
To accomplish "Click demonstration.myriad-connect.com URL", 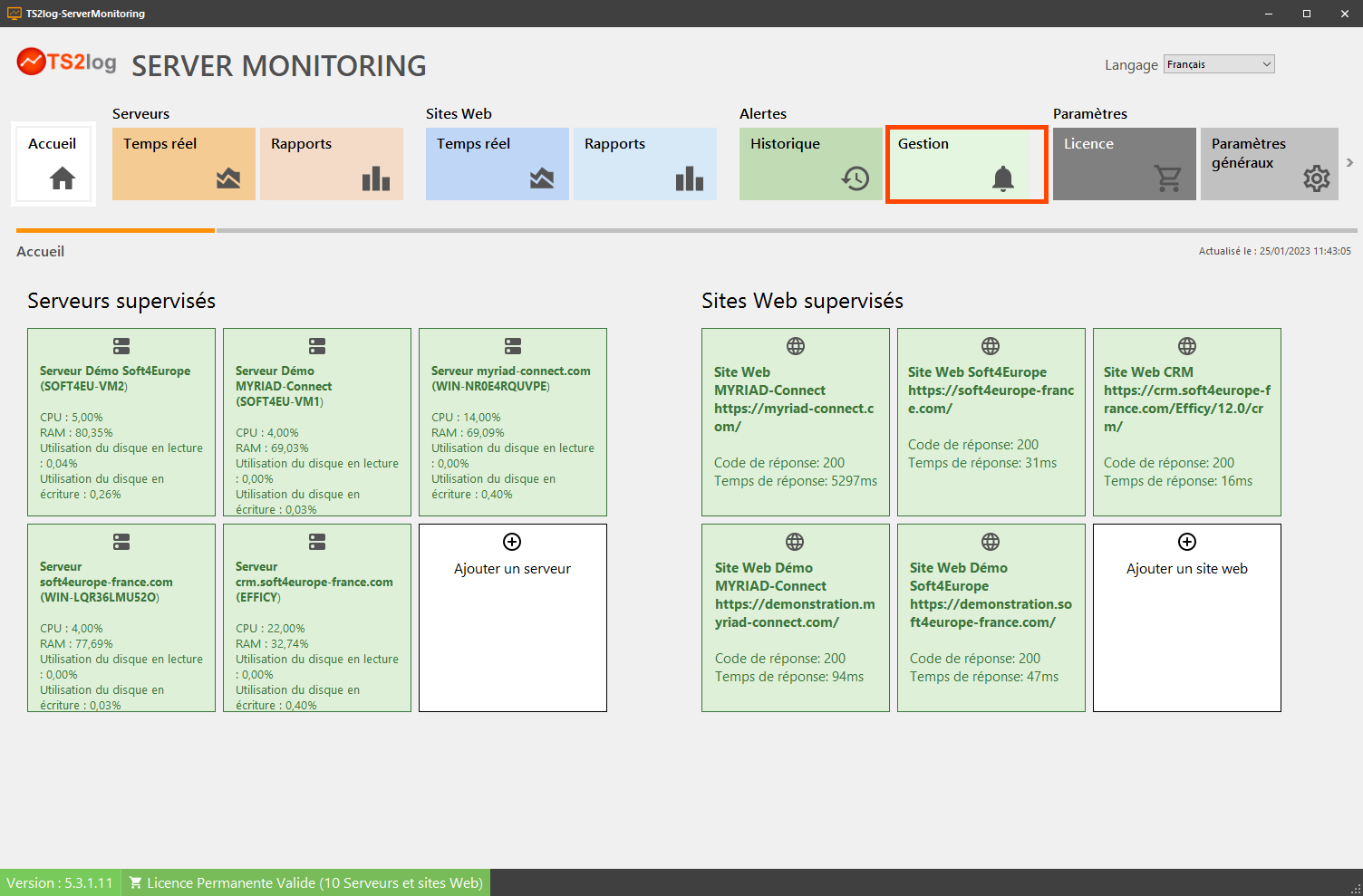I will coord(795,613).
